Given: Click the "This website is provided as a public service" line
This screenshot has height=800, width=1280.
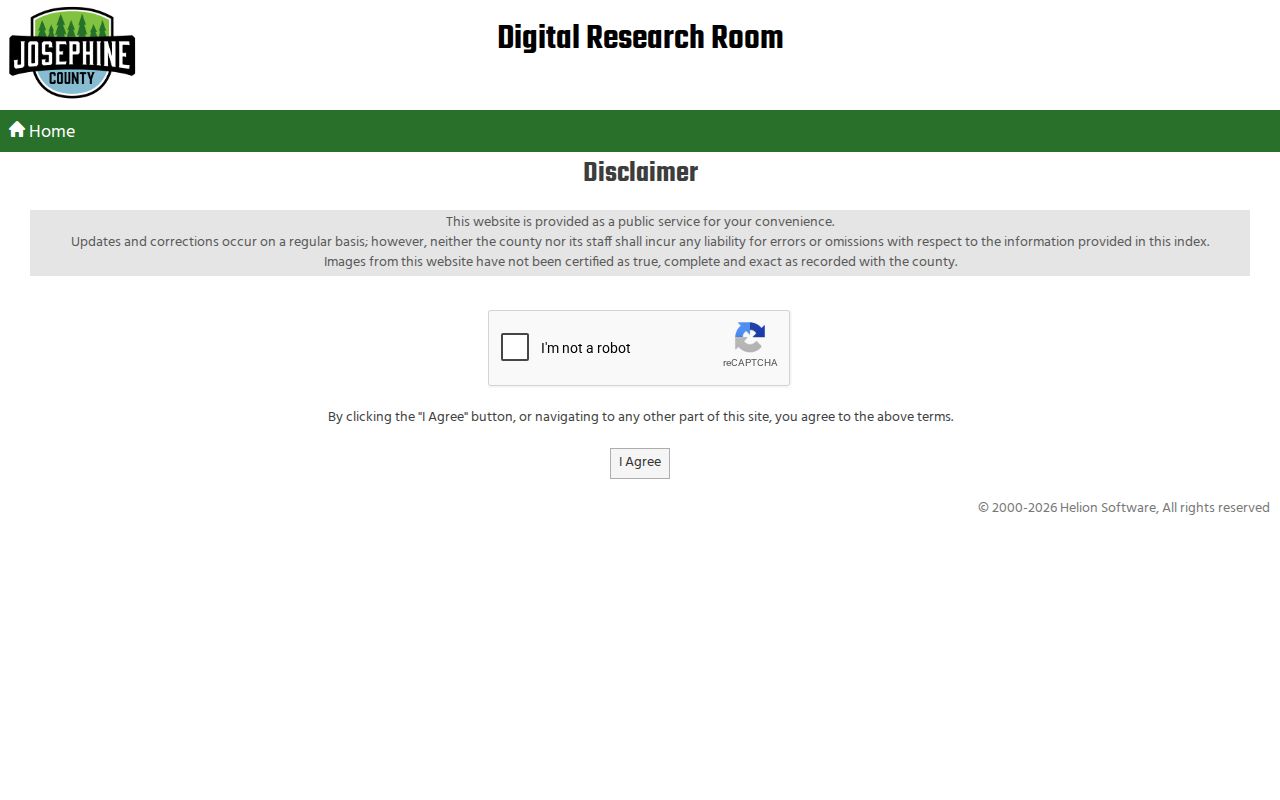Looking at the screenshot, I should click(640, 222).
